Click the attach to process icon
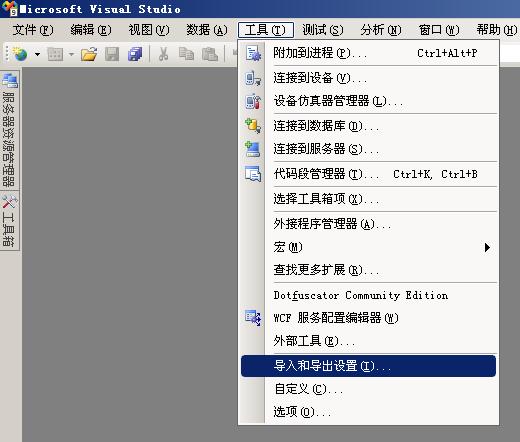 pos(253,53)
